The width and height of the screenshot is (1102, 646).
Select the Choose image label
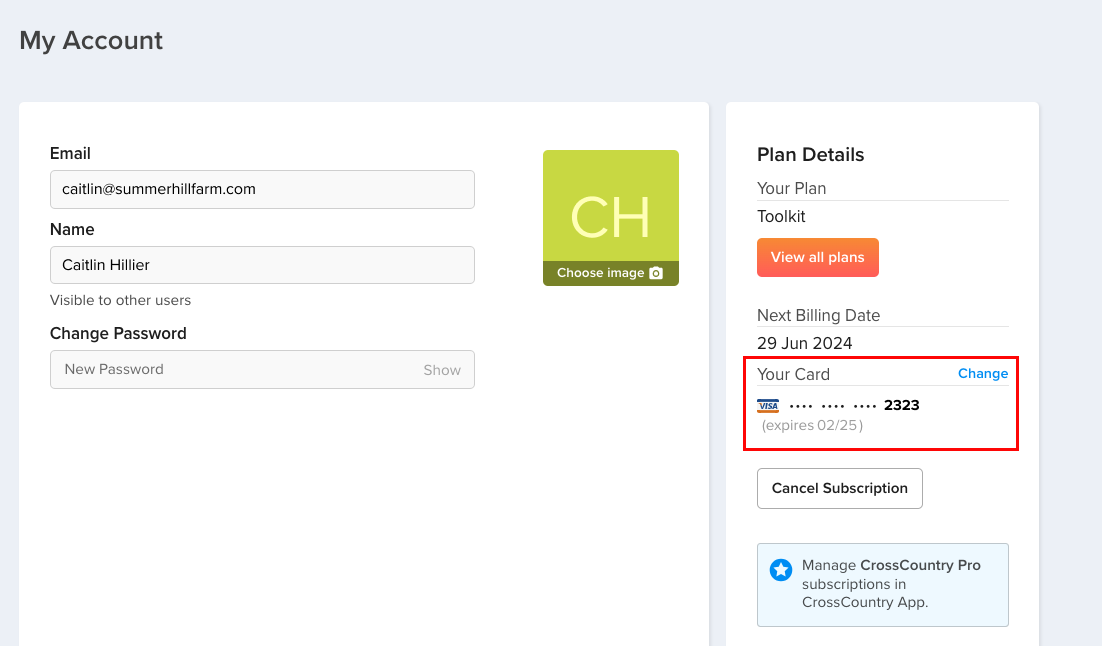pyautogui.click(x=600, y=273)
